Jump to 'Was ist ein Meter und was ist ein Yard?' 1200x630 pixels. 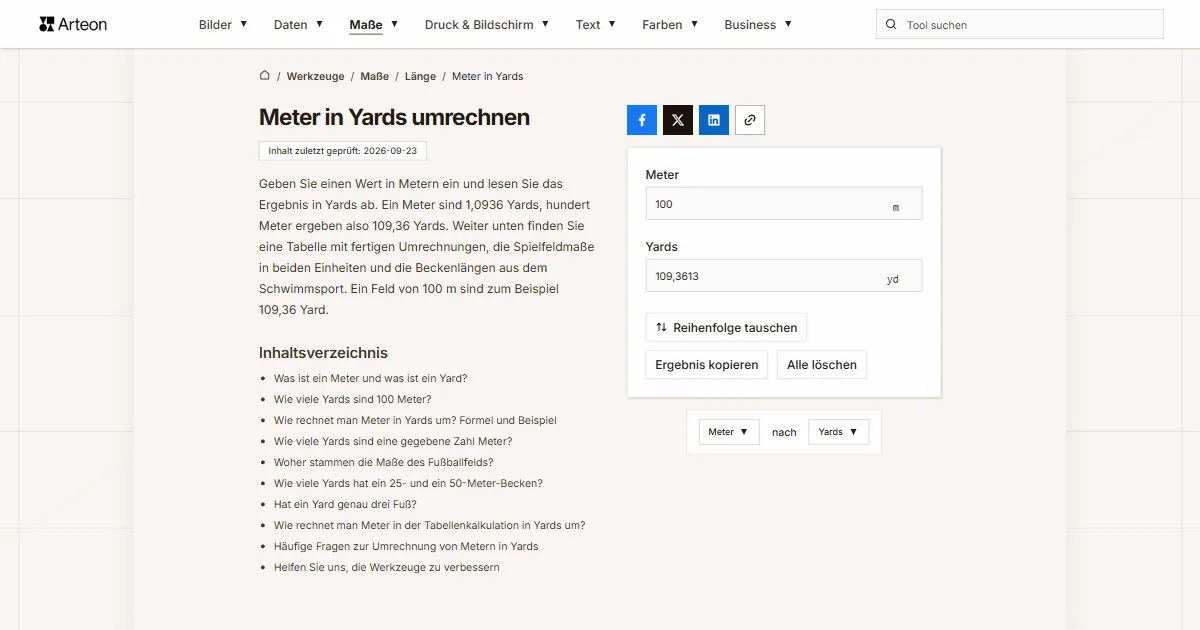(x=370, y=378)
